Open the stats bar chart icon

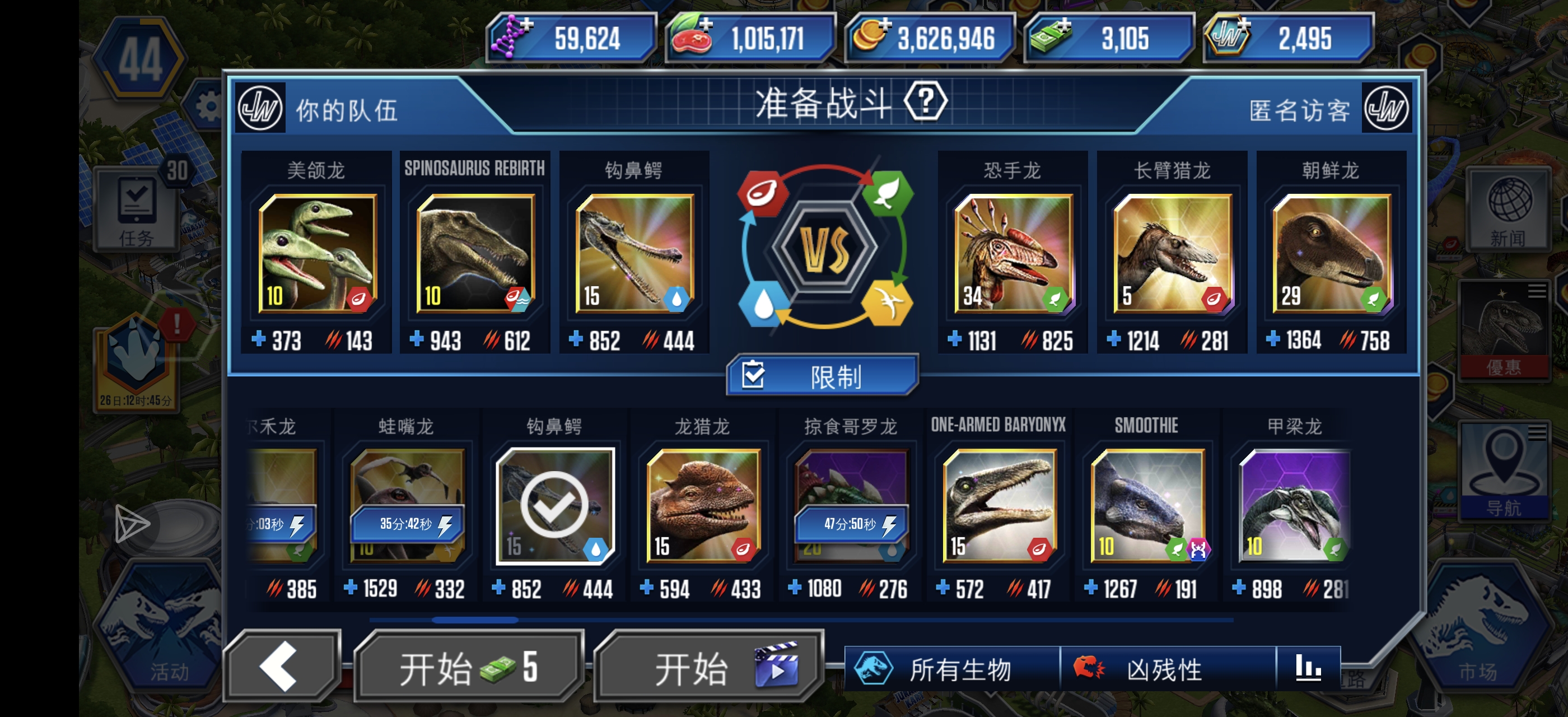coord(1308,668)
